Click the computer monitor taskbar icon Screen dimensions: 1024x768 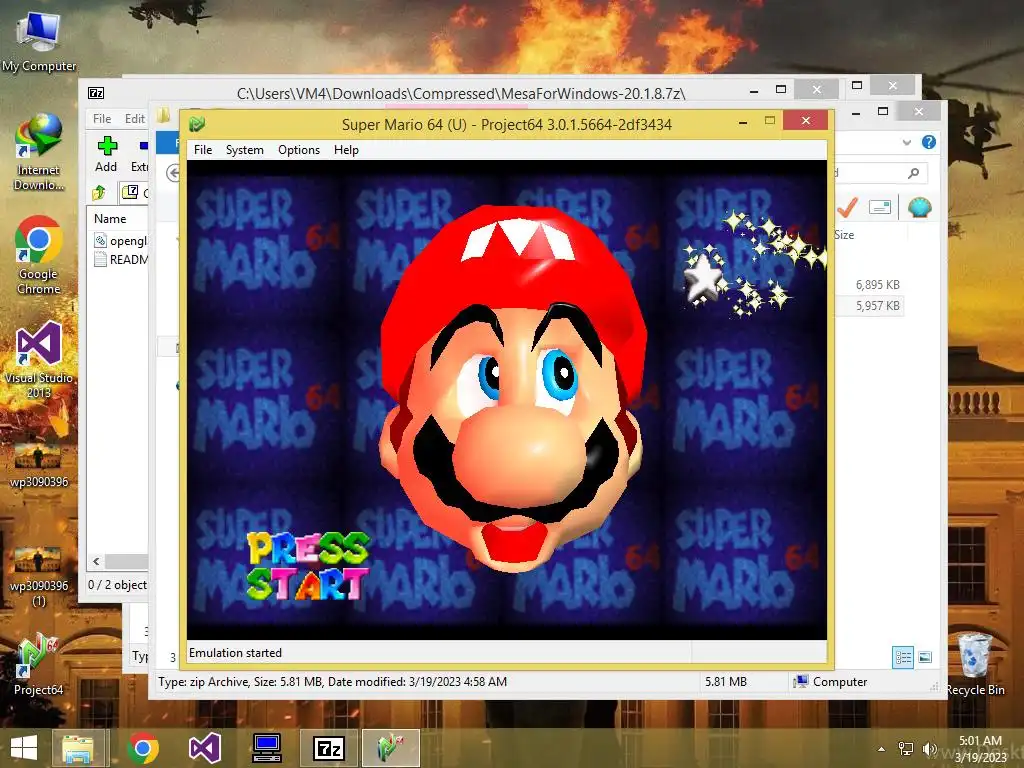click(x=267, y=748)
